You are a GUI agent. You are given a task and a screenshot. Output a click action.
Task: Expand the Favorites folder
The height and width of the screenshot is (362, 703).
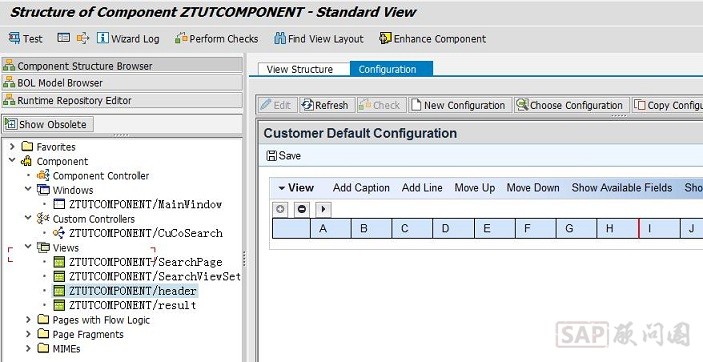coord(12,146)
